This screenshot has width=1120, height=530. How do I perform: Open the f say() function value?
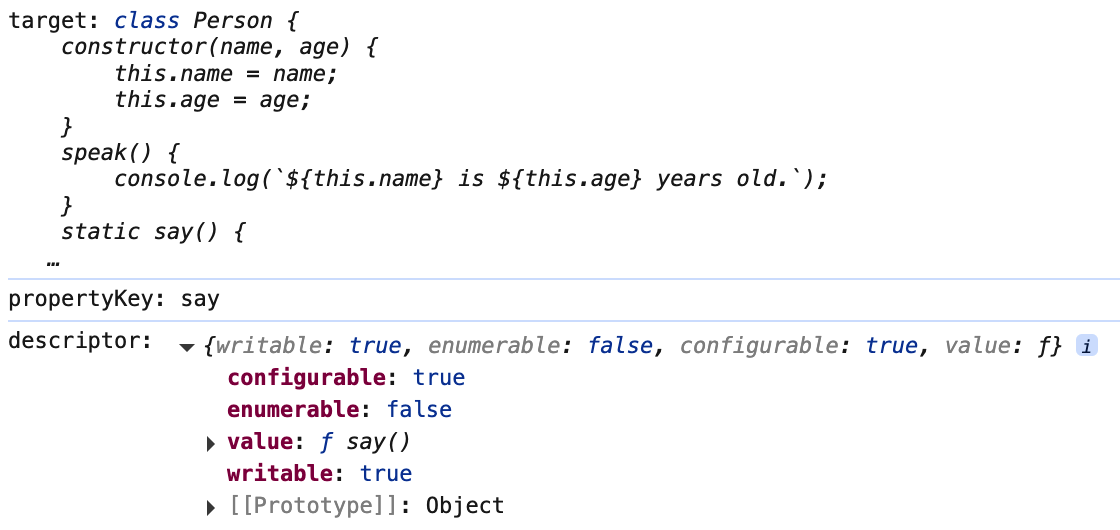point(366,442)
